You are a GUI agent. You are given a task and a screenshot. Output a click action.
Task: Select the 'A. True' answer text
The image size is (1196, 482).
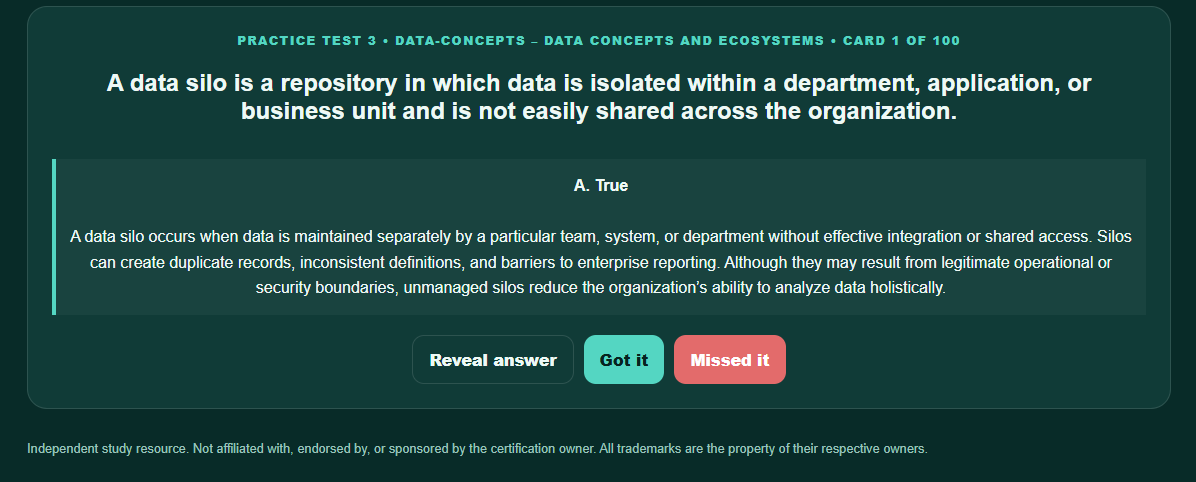601,185
